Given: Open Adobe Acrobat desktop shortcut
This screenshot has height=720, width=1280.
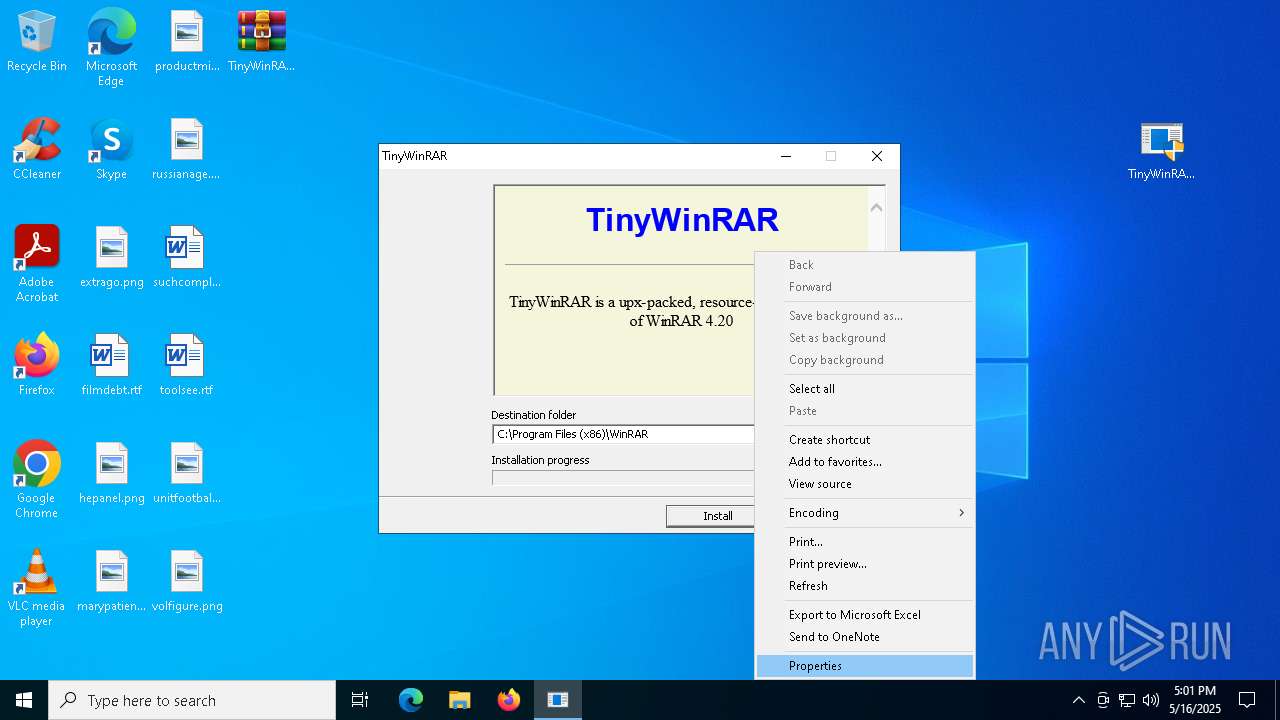Looking at the screenshot, I should point(37,264).
